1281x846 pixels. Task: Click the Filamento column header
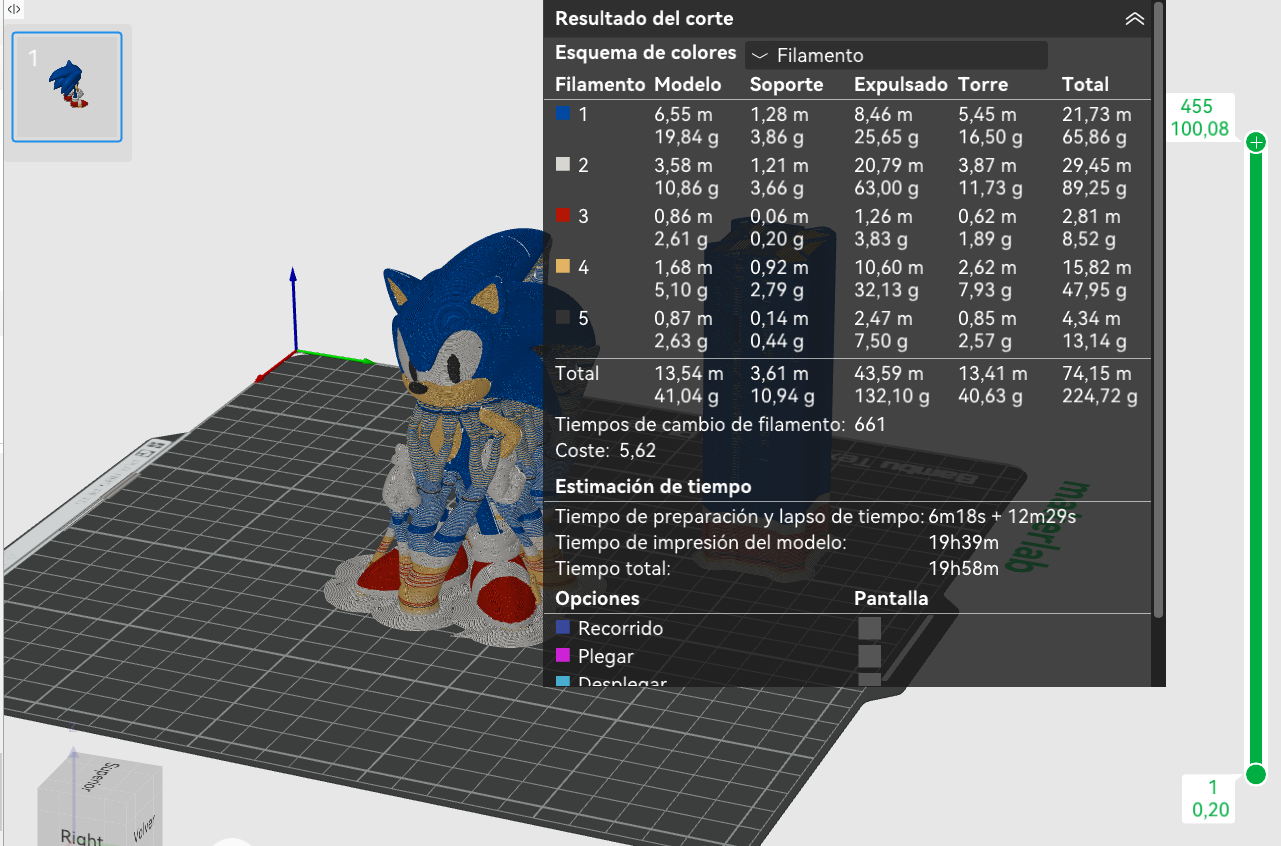[600, 85]
